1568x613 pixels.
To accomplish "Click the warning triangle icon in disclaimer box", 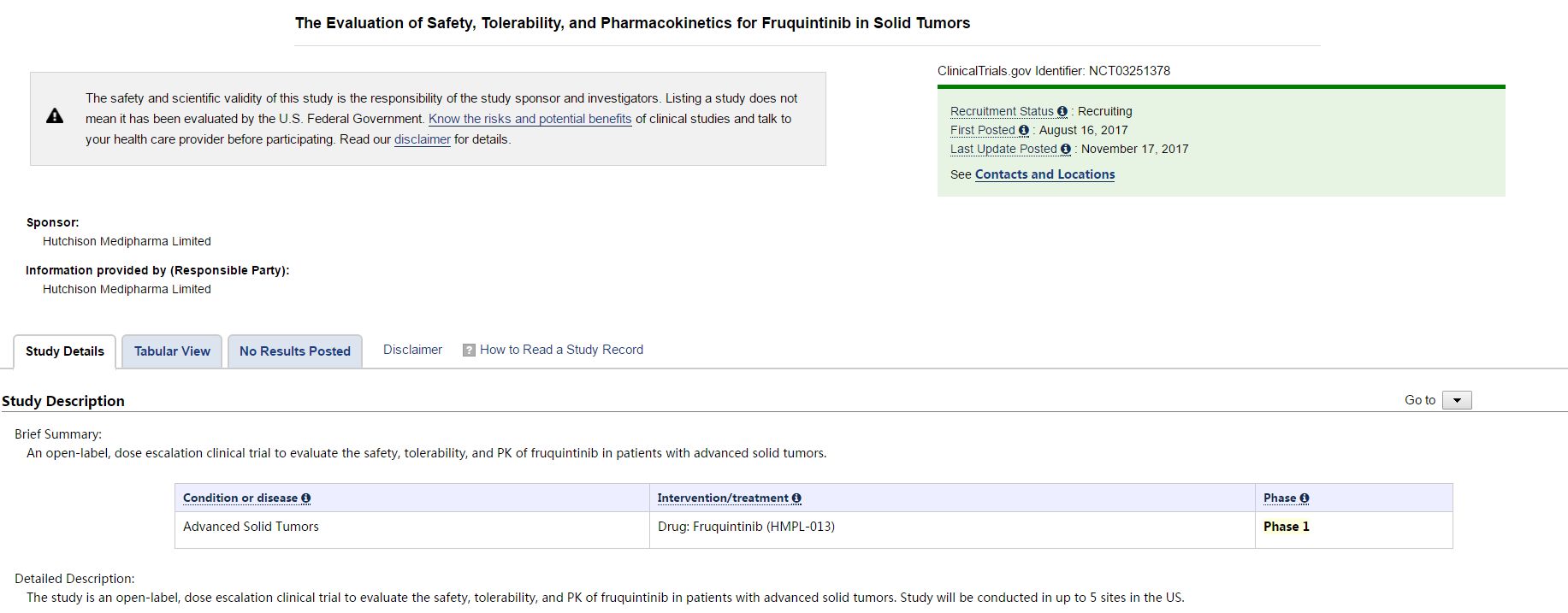I will pos(55,116).
